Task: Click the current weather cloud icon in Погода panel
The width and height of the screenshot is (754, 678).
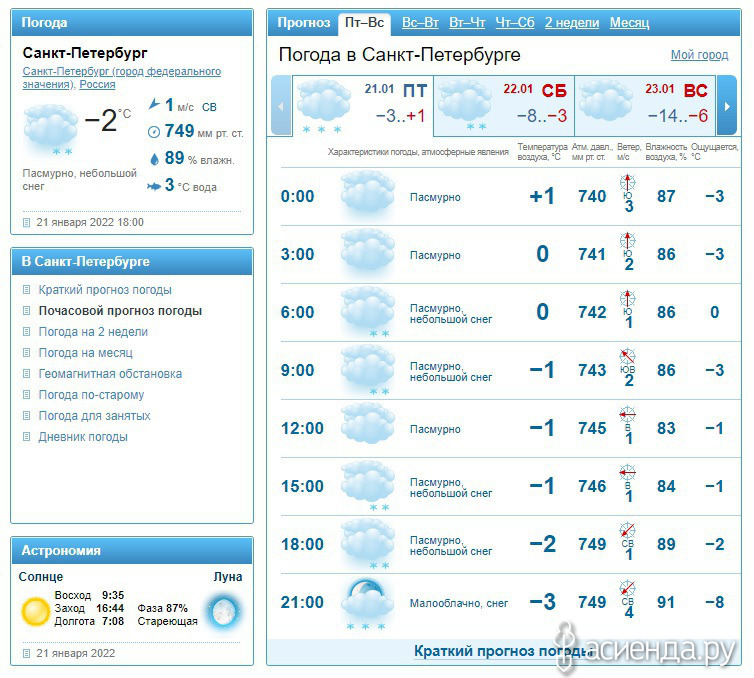Action: [x=50, y=125]
